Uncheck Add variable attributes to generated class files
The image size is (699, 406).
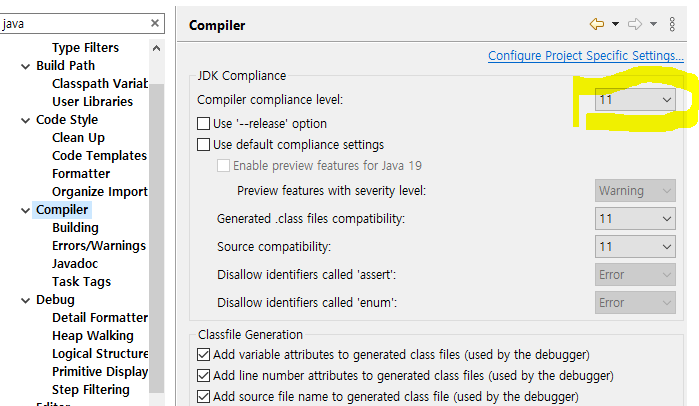point(204,354)
